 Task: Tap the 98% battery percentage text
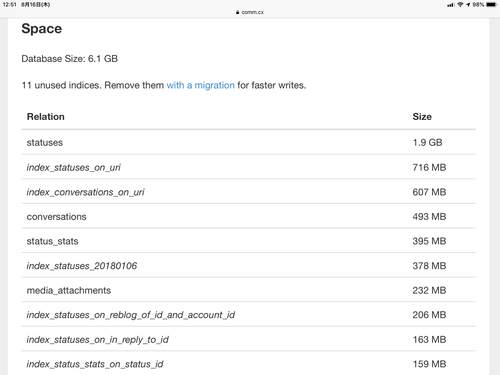[478, 5]
